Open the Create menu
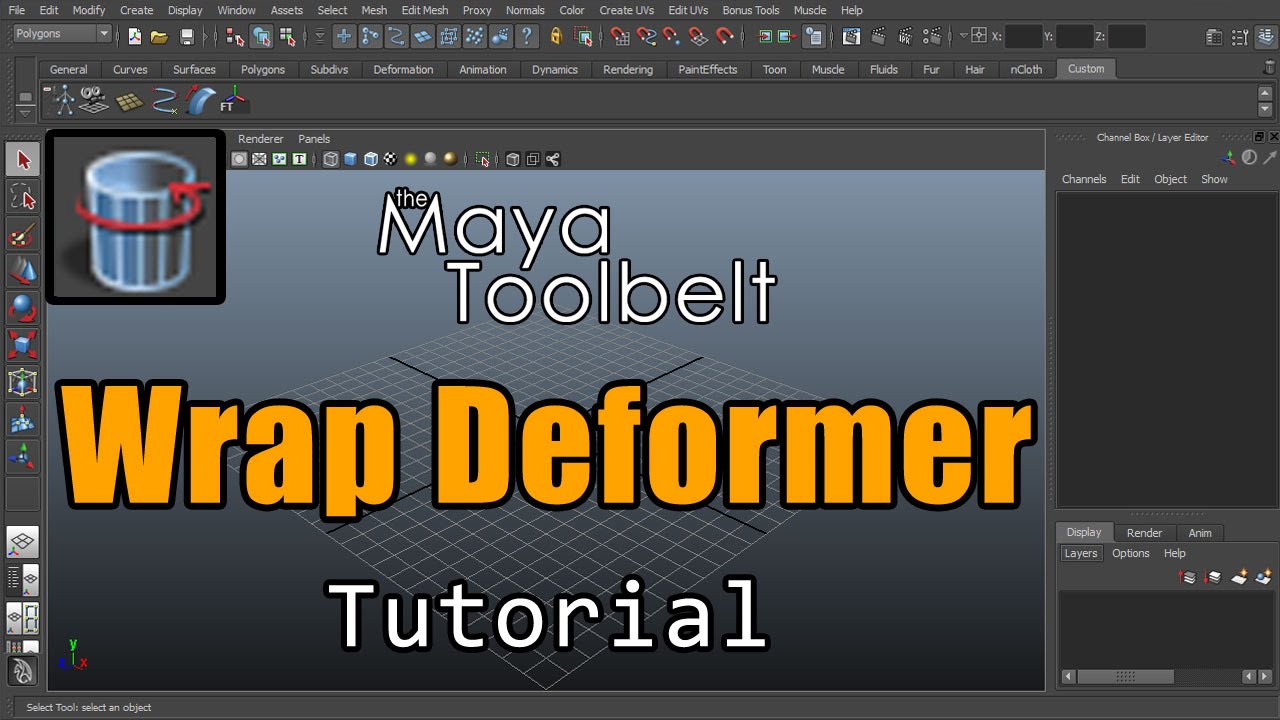Viewport: 1280px width, 720px height. 136,10
